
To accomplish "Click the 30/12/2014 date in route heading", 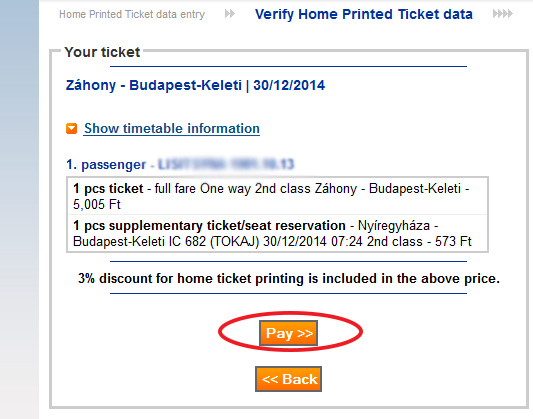I will (x=289, y=85).
